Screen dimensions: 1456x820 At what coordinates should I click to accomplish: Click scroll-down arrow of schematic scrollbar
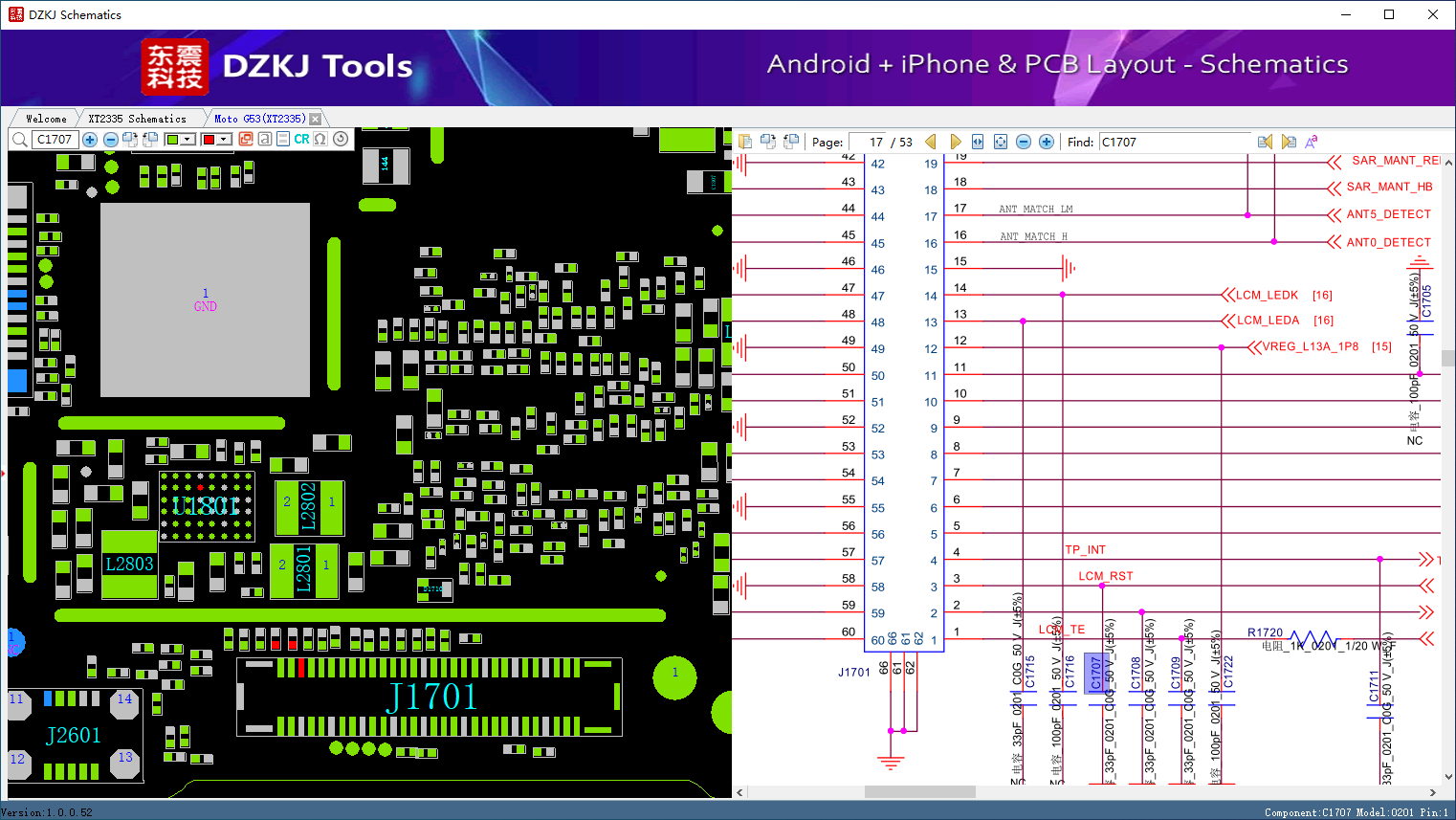click(x=1448, y=777)
